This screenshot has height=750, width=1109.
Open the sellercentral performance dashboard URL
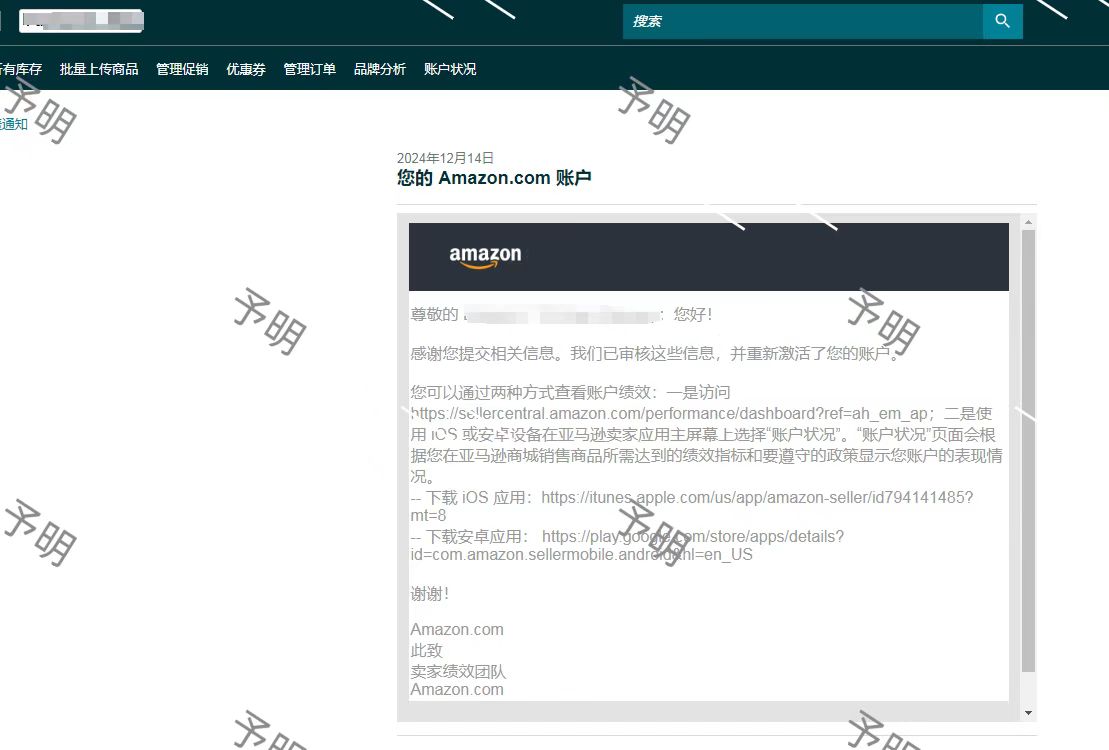(668, 414)
